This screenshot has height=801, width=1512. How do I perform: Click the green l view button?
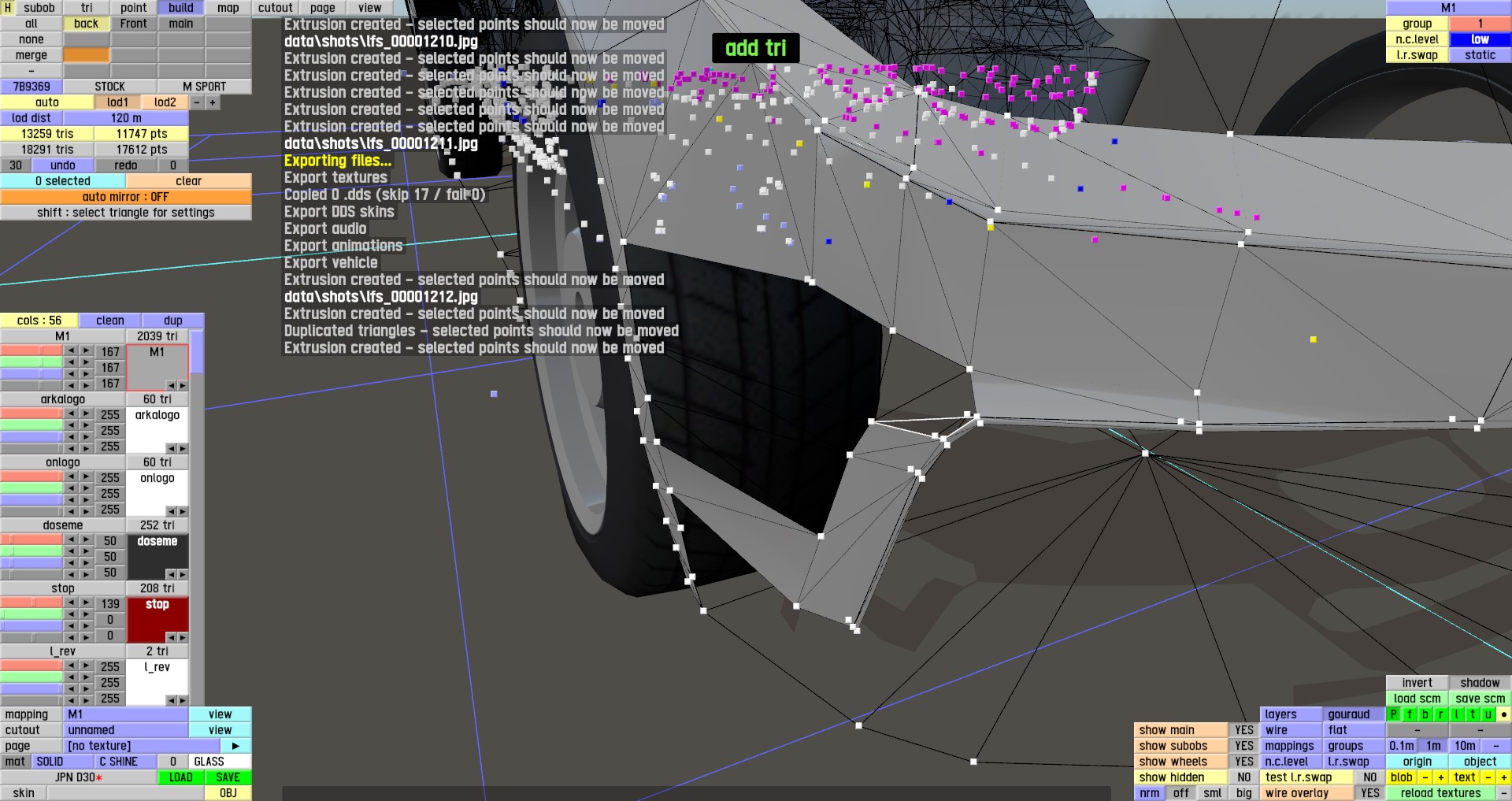[1457, 714]
